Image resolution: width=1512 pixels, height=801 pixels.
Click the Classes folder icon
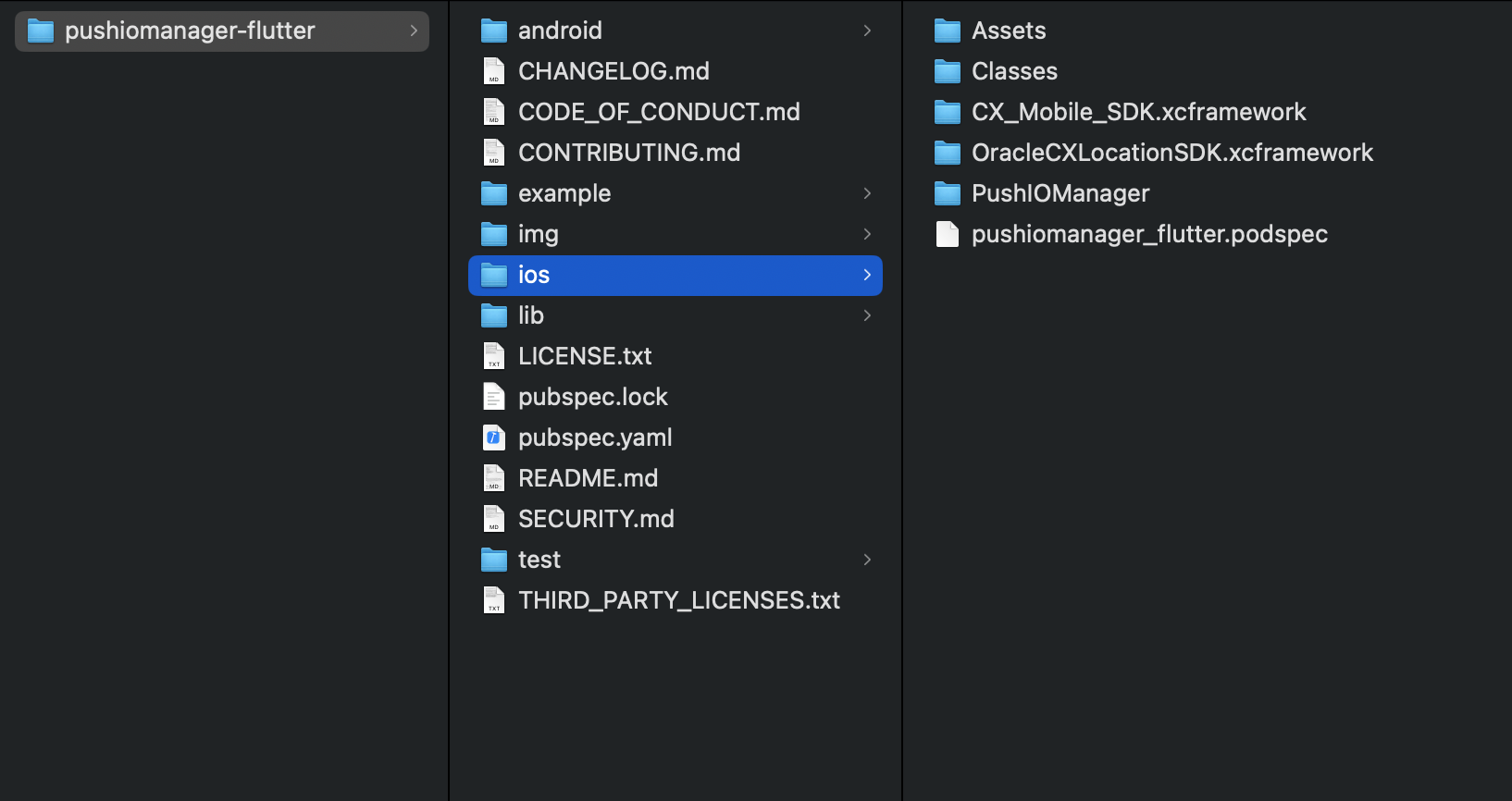click(x=948, y=72)
